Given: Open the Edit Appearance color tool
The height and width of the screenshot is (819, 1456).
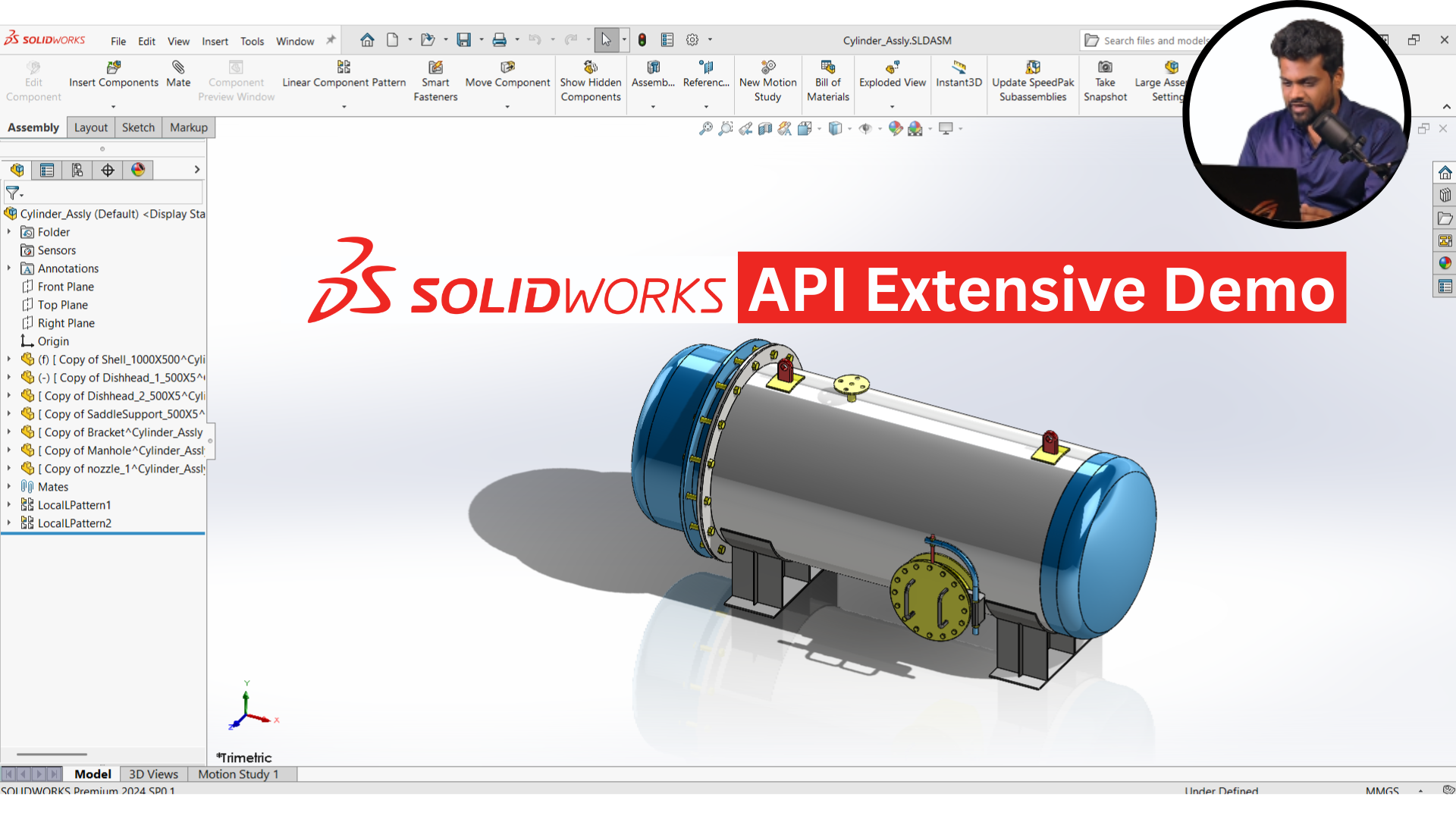Looking at the screenshot, I should 895,129.
